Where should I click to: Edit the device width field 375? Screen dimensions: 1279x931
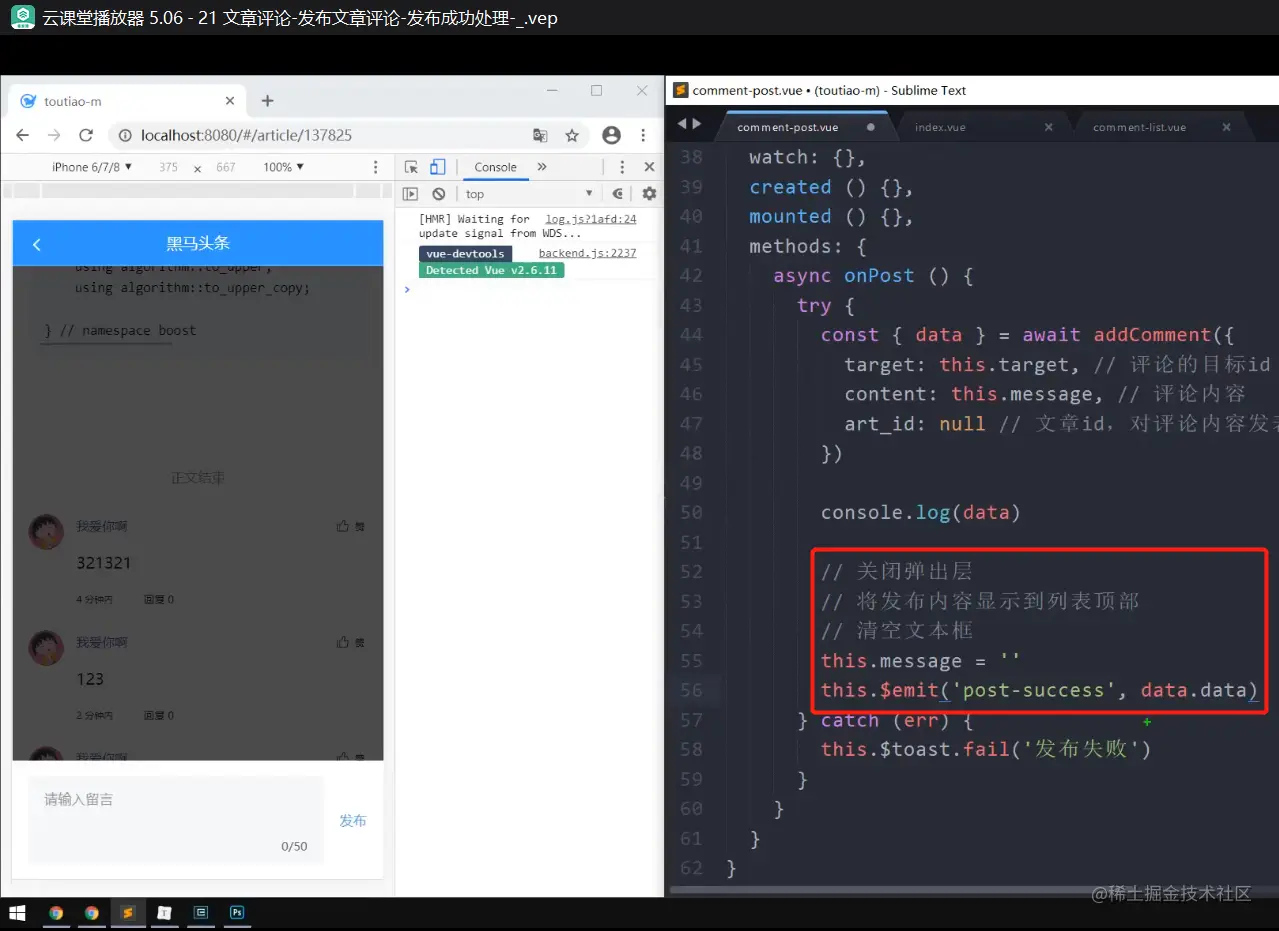click(x=168, y=167)
